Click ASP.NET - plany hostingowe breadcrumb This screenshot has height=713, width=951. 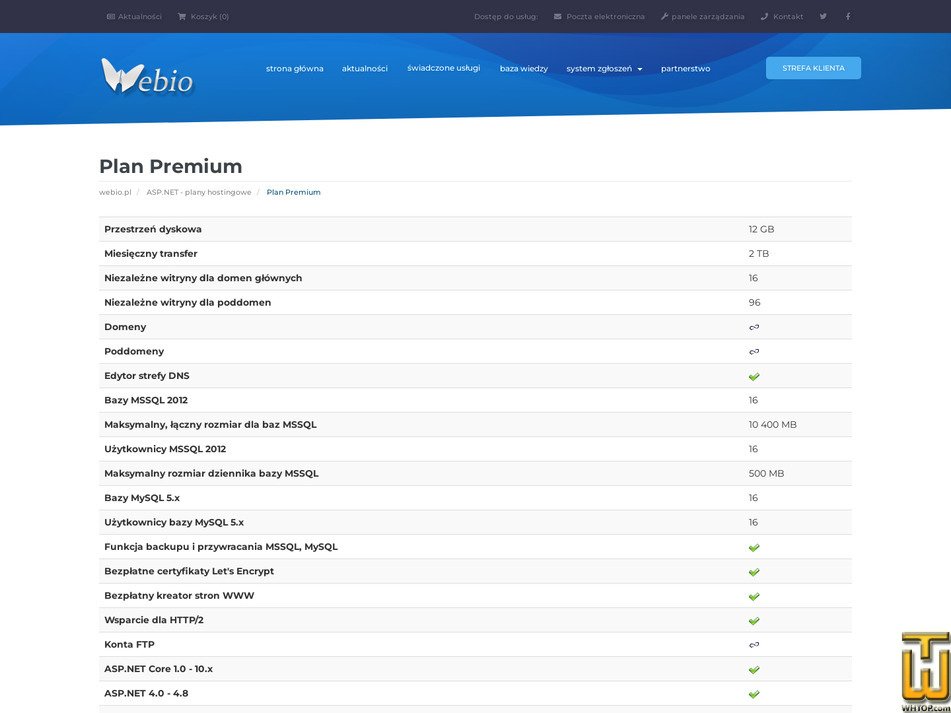click(199, 192)
